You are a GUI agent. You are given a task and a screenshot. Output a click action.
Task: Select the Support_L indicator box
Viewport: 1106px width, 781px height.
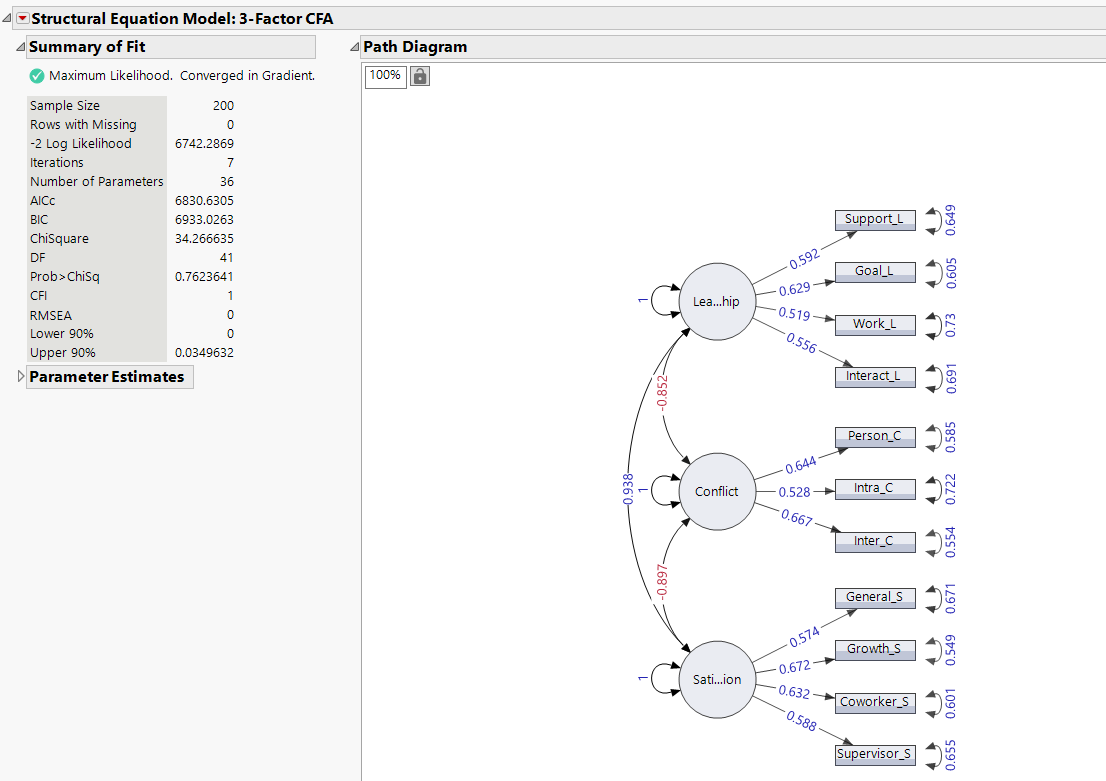click(x=874, y=220)
